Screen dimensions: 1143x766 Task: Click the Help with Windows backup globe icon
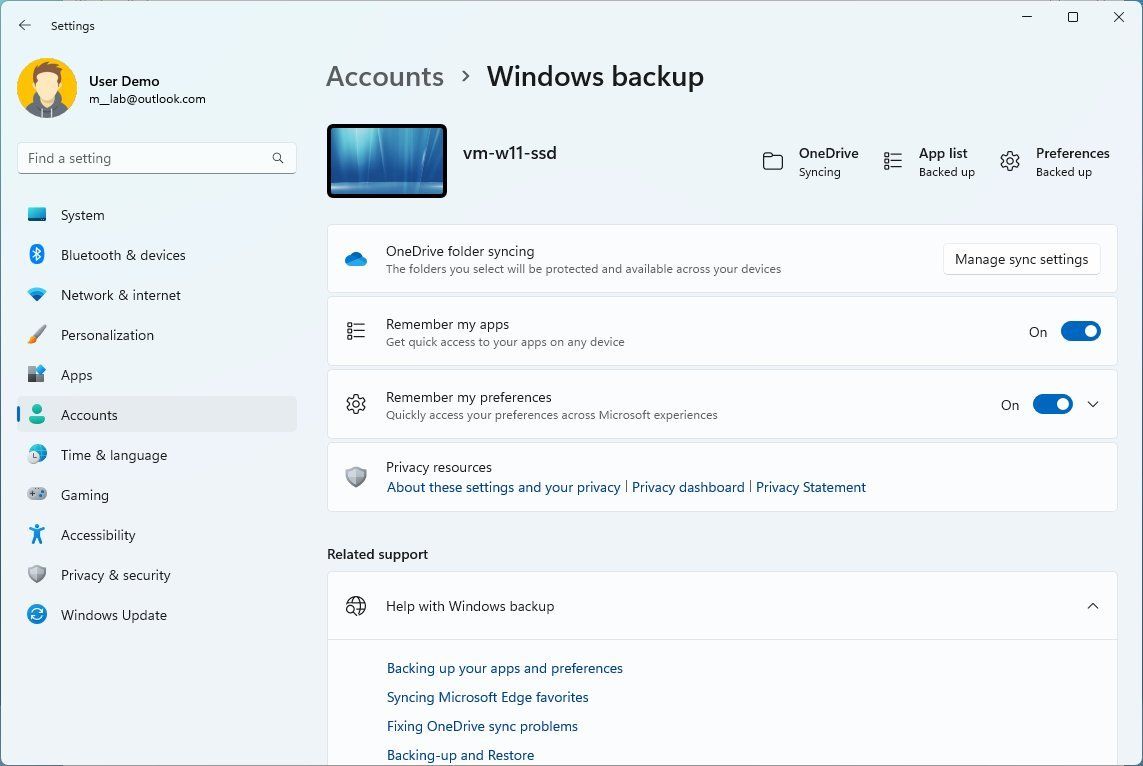point(356,606)
